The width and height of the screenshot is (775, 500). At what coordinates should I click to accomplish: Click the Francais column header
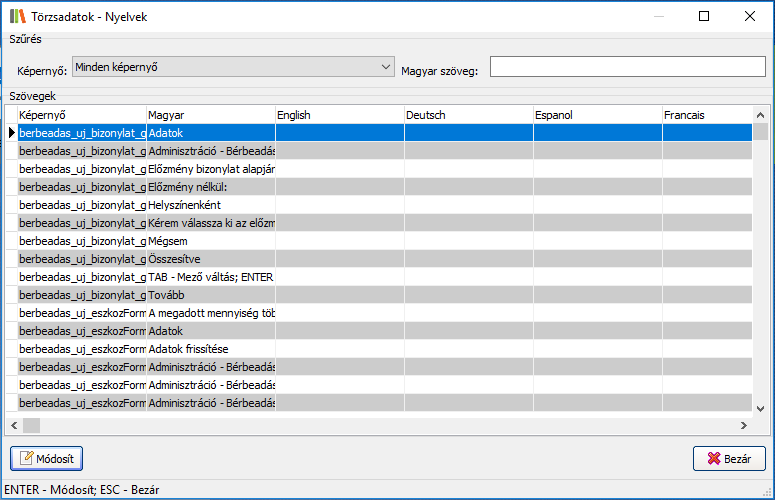pyautogui.click(x=707, y=115)
